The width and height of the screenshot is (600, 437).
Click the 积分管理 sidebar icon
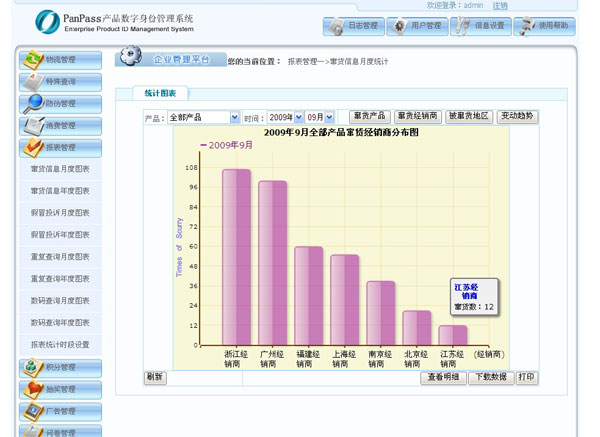(x=33, y=367)
